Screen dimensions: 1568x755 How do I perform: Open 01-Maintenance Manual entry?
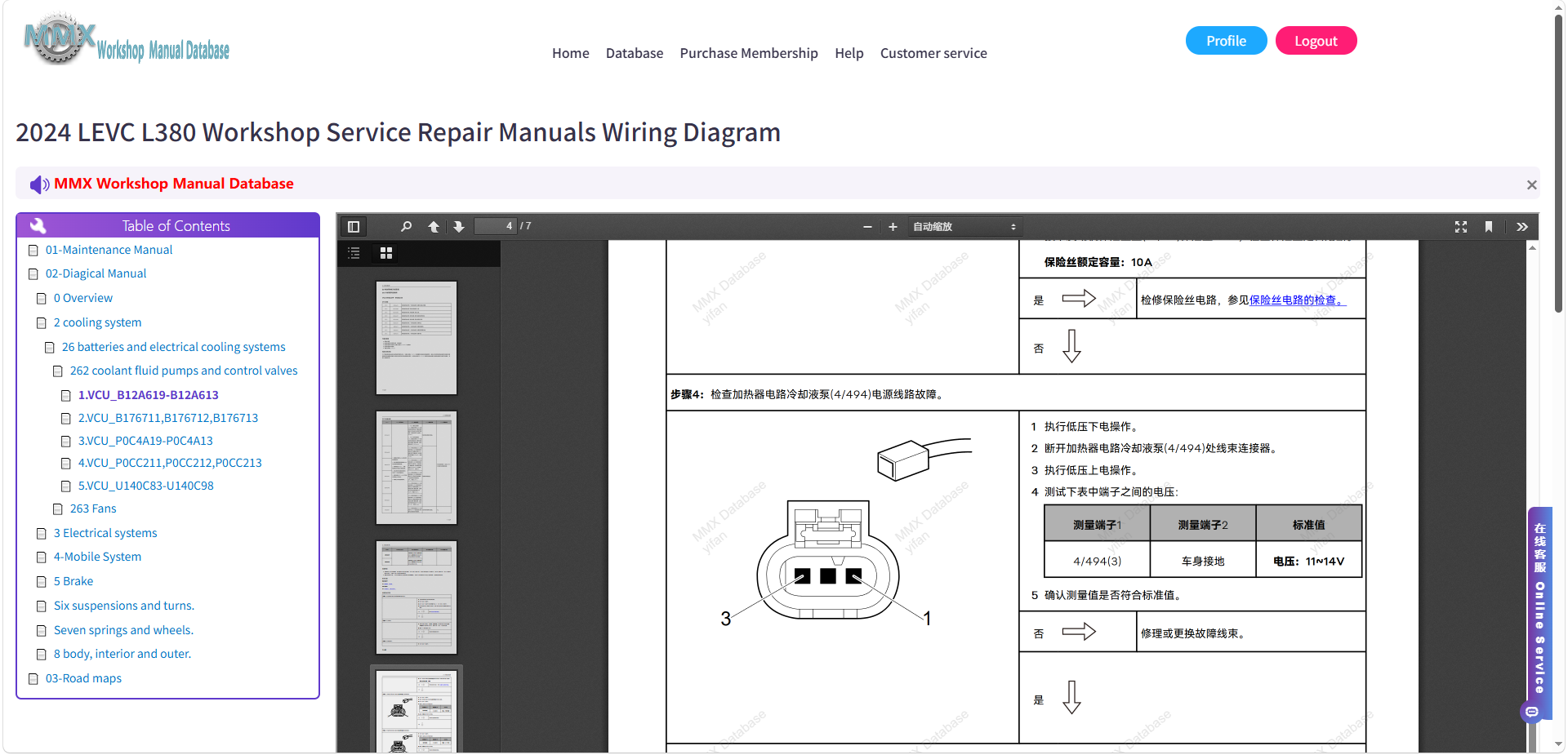coord(109,250)
